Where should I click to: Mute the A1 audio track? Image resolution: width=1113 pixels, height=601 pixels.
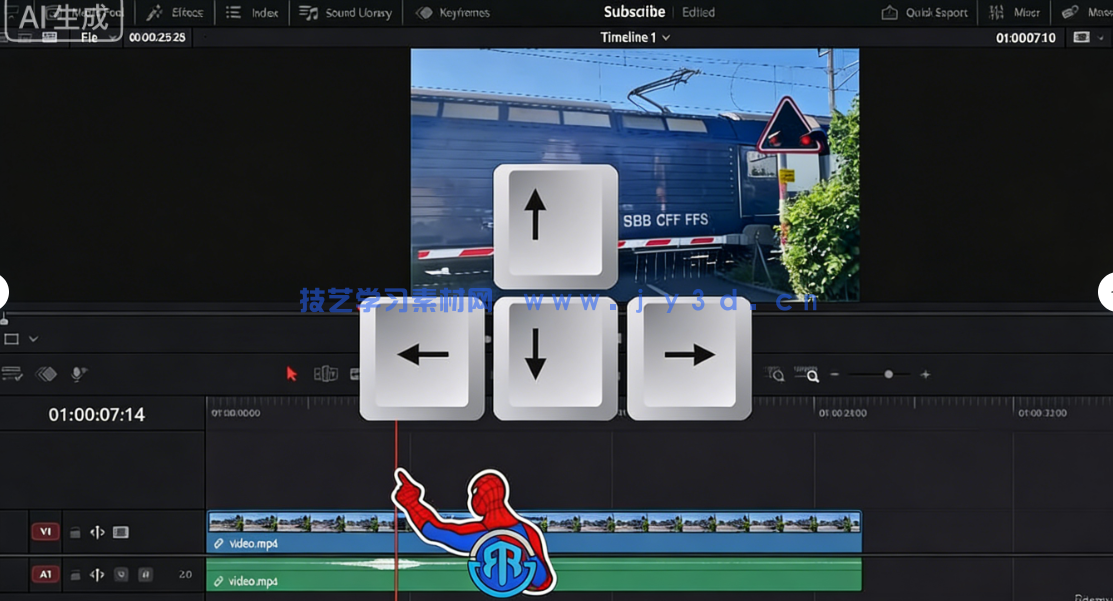[119, 574]
